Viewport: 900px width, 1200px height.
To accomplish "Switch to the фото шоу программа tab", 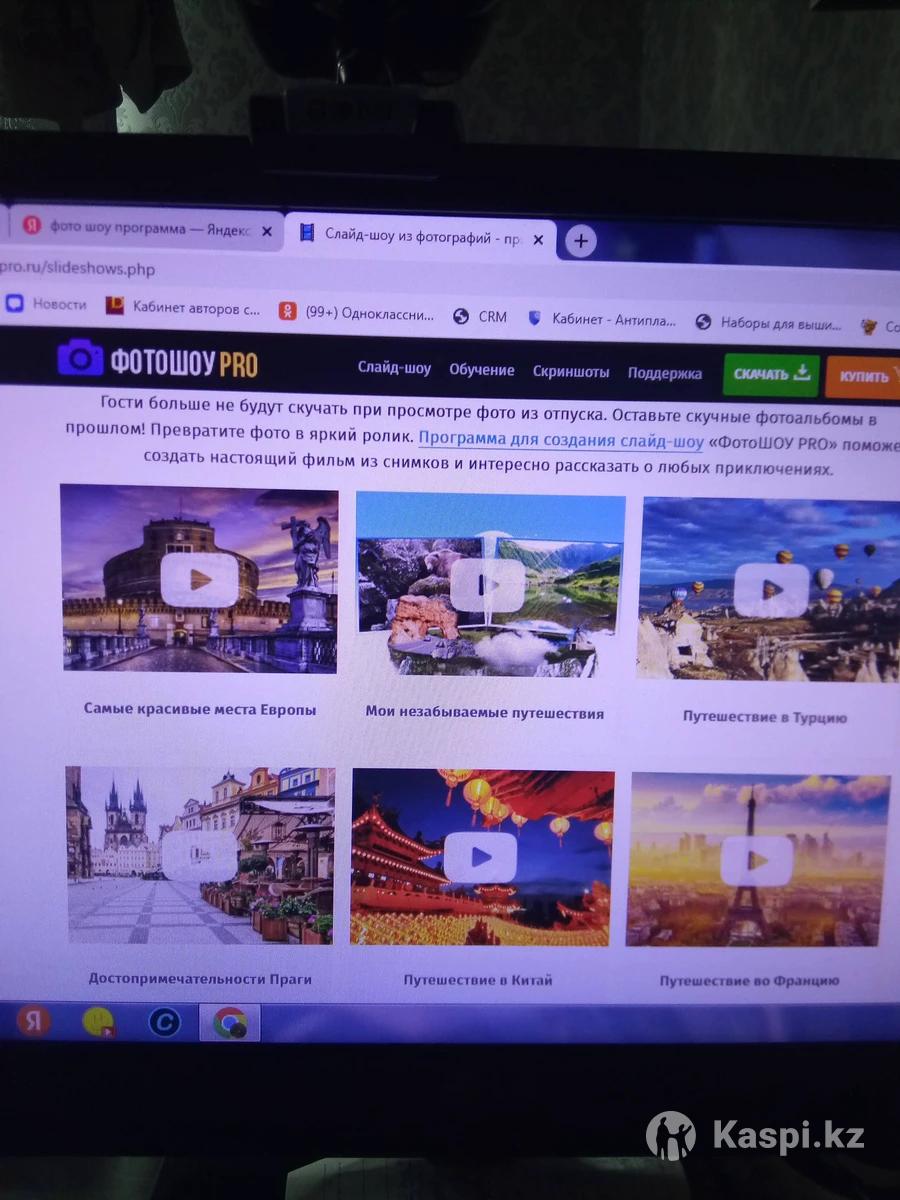I will tap(140, 229).
